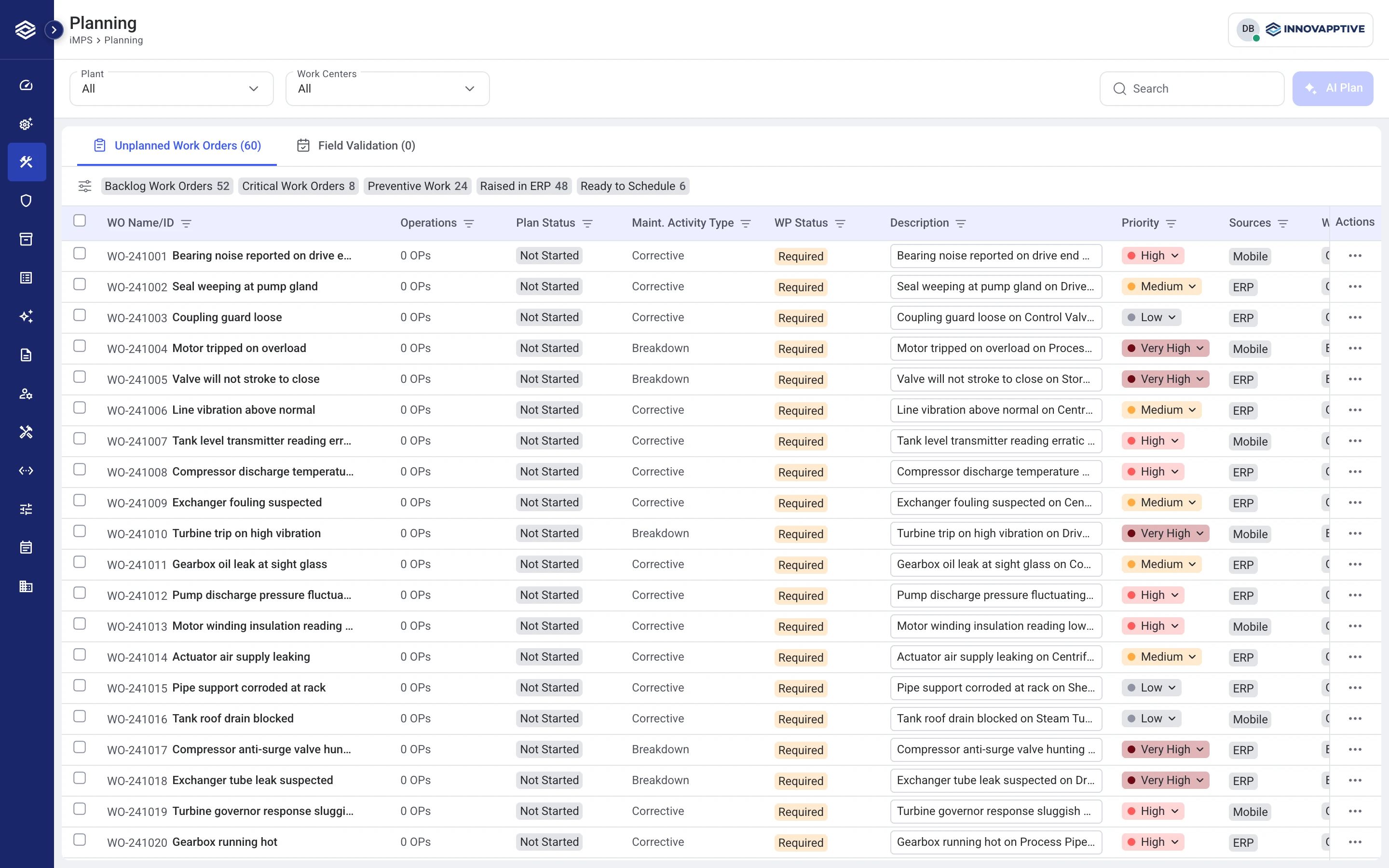1389x868 pixels.
Task: Select Backlog Work Orders 52 filter chip
Action: coord(167,186)
